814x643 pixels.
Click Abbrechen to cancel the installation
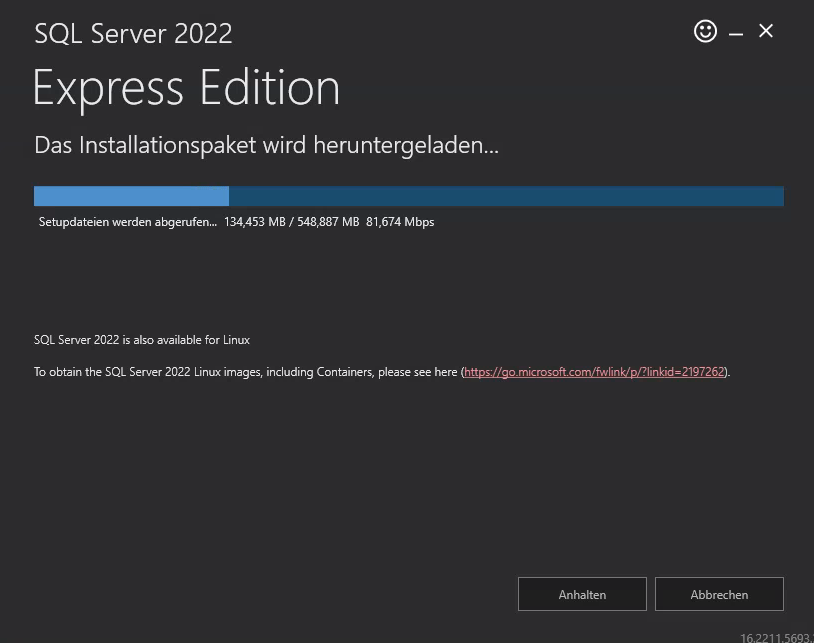(718, 594)
